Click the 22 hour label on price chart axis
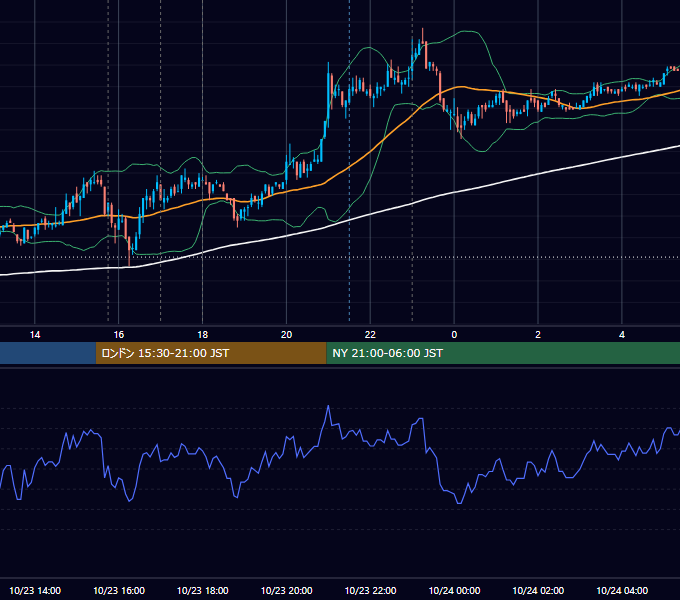 pyautogui.click(x=370, y=335)
